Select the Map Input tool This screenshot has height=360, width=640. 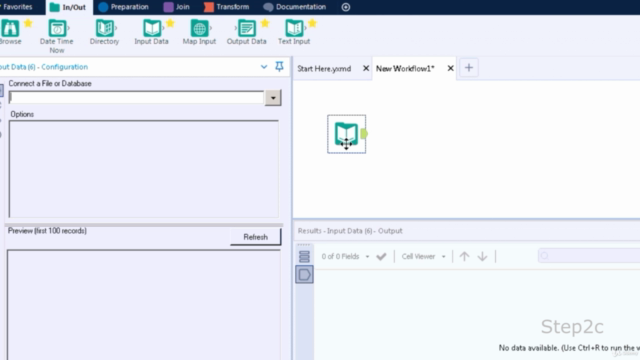(199, 29)
